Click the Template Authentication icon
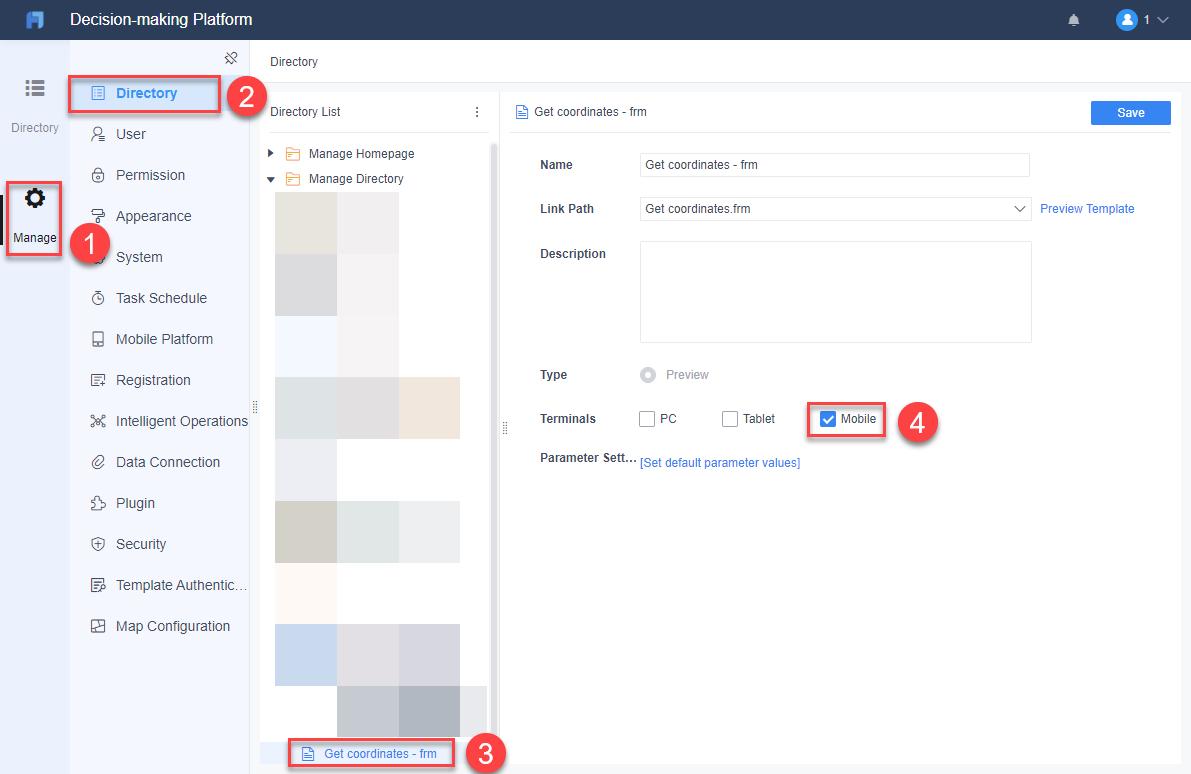This screenshot has height=774, width=1191. pyautogui.click(x=98, y=586)
